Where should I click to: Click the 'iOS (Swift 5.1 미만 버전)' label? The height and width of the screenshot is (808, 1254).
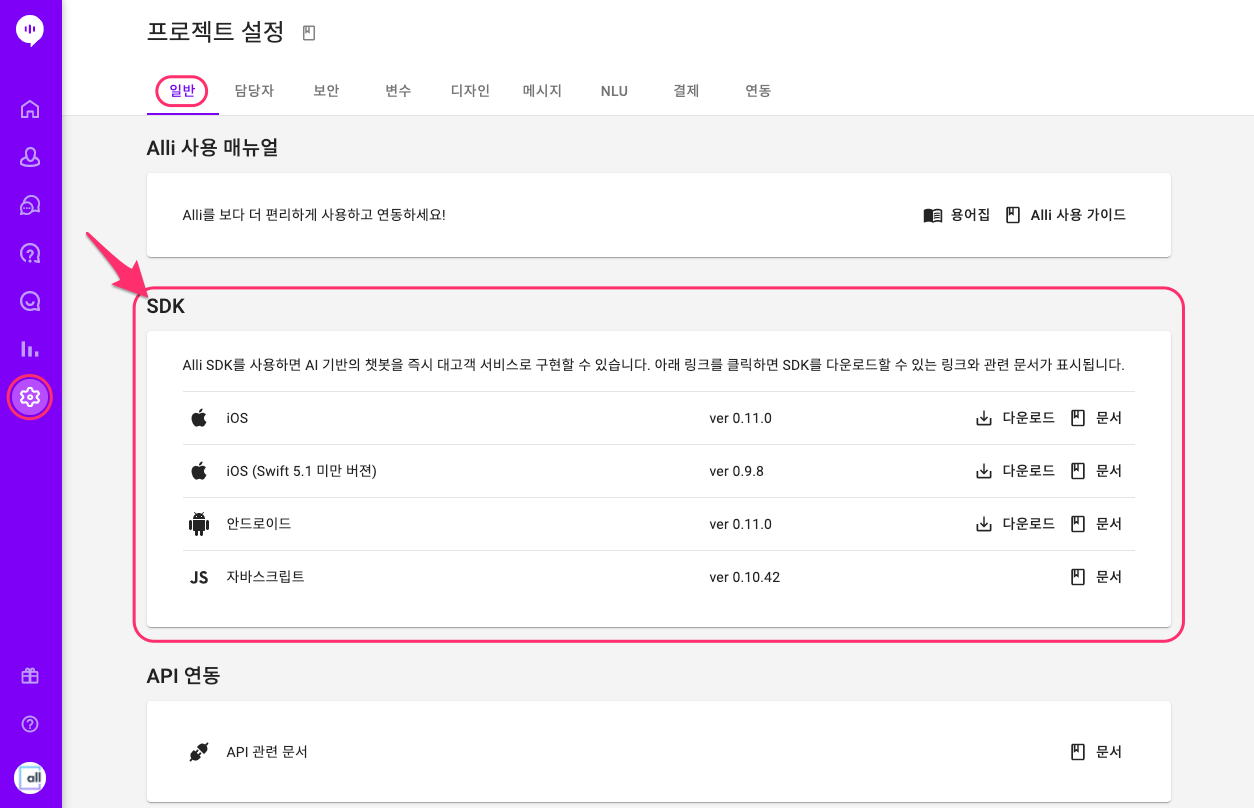pos(301,471)
